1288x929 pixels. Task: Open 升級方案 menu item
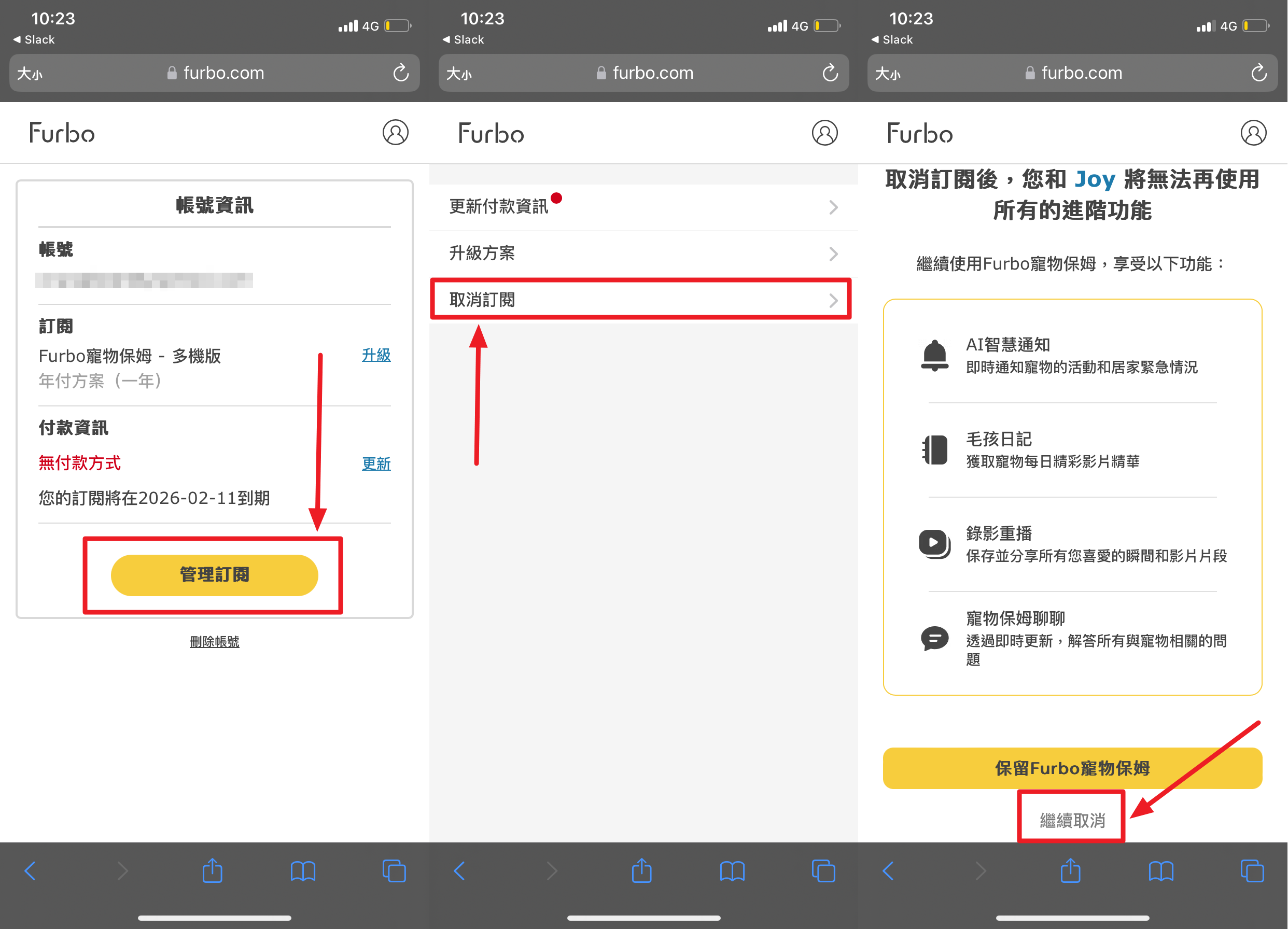click(643, 254)
